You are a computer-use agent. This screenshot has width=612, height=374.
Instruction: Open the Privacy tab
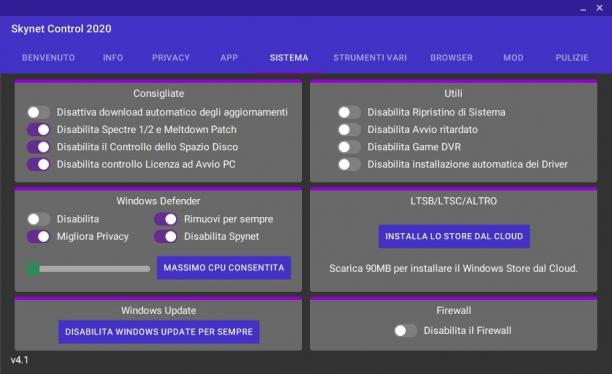click(x=171, y=58)
